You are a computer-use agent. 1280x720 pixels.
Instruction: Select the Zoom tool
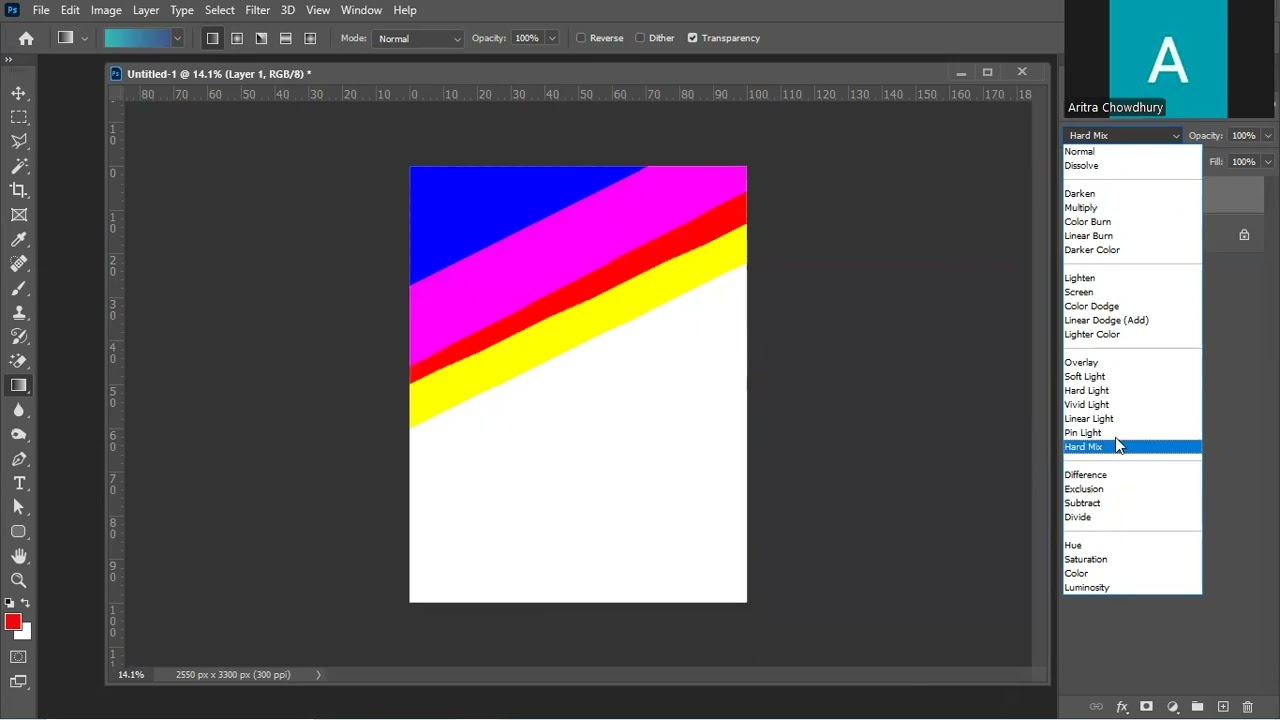click(x=19, y=580)
